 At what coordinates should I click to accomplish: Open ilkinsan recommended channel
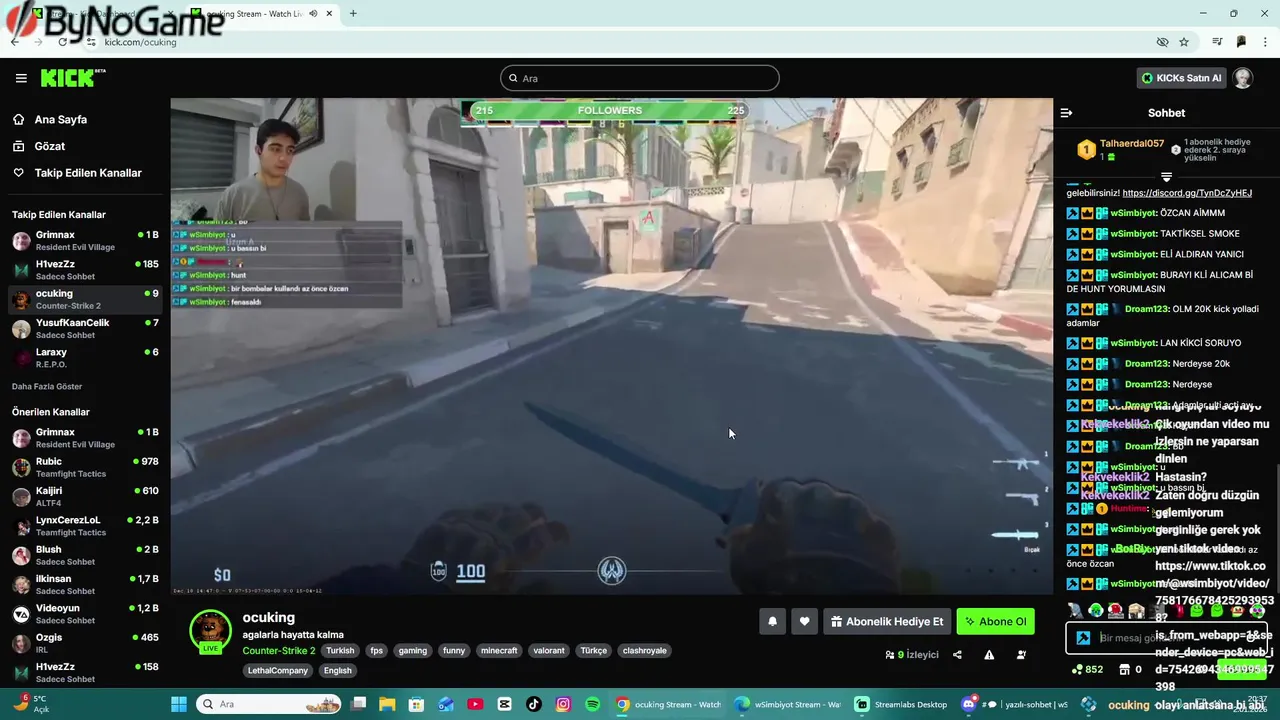85,584
